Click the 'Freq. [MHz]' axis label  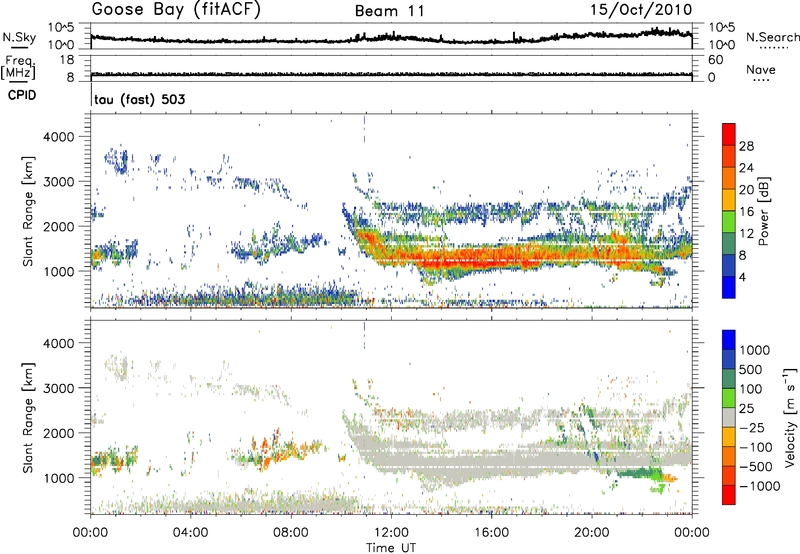(18, 68)
